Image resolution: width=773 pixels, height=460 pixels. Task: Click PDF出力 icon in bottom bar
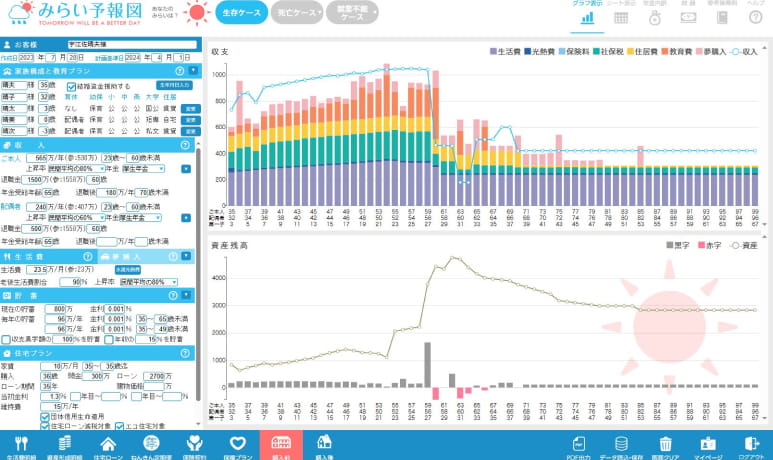click(x=580, y=445)
